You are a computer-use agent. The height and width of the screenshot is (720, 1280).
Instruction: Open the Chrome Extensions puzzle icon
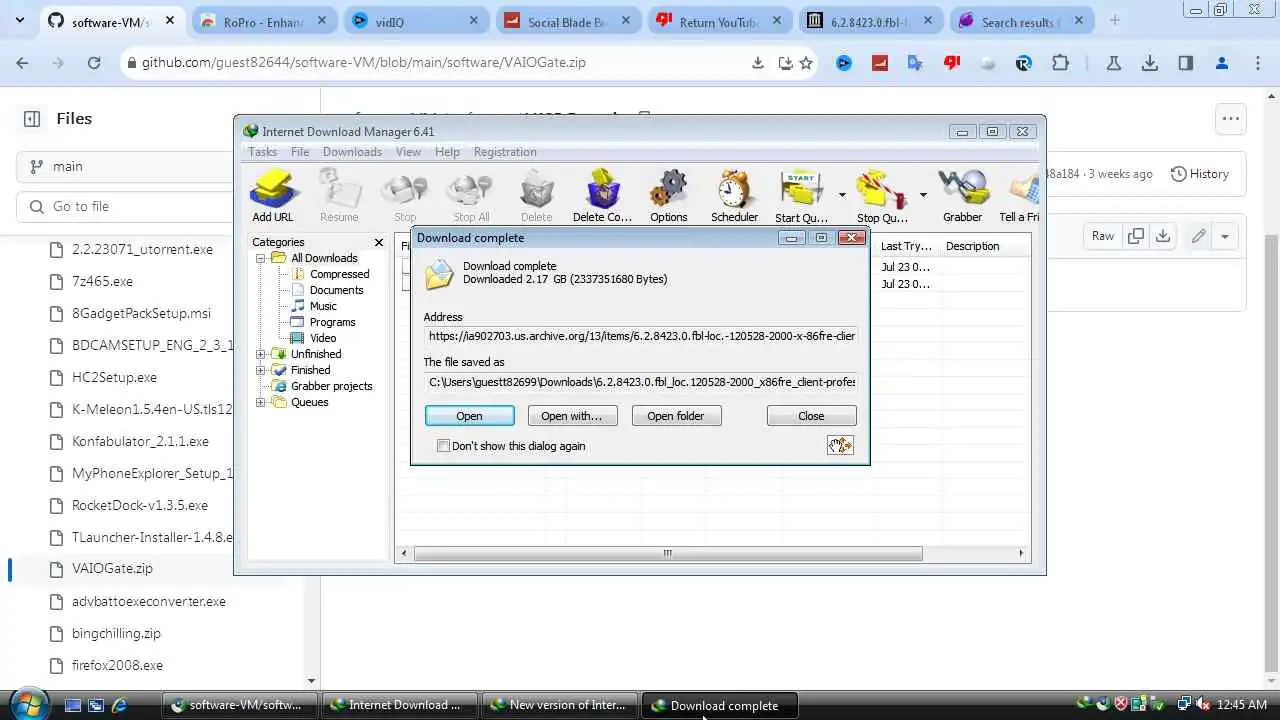pyautogui.click(x=1060, y=62)
